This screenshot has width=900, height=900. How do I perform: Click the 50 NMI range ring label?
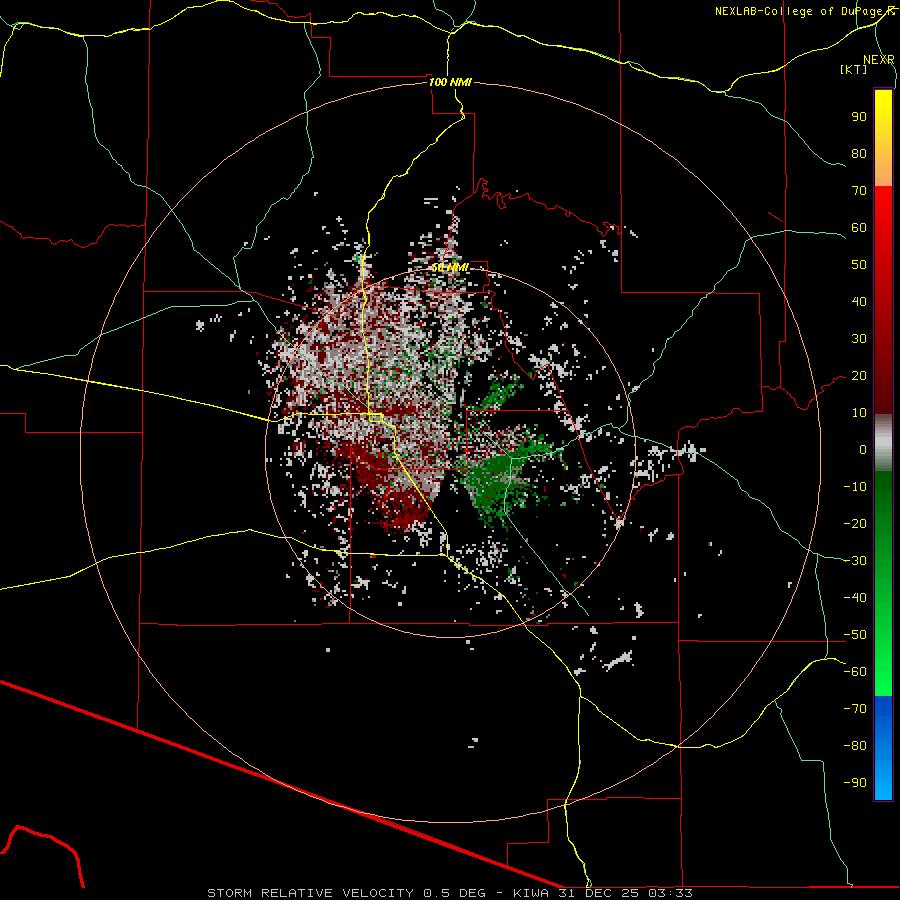coord(450,267)
